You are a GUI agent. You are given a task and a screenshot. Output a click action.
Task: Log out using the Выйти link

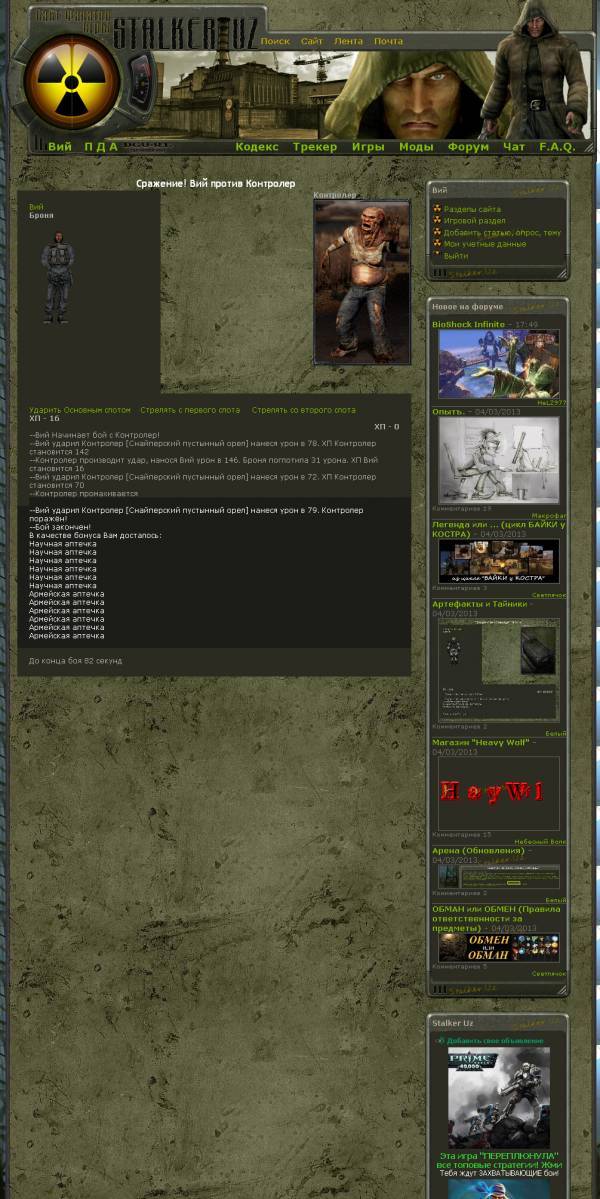[x=455, y=256]
